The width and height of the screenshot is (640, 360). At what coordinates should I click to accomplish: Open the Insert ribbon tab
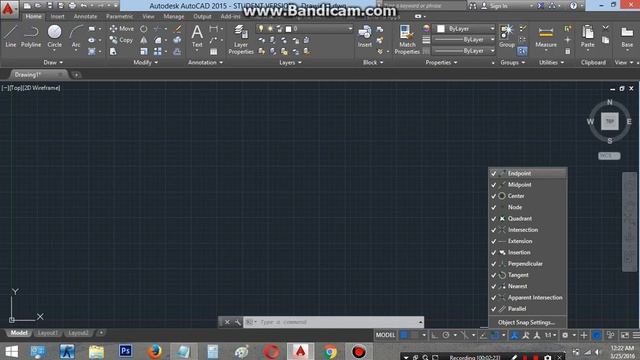coord(58,16)
